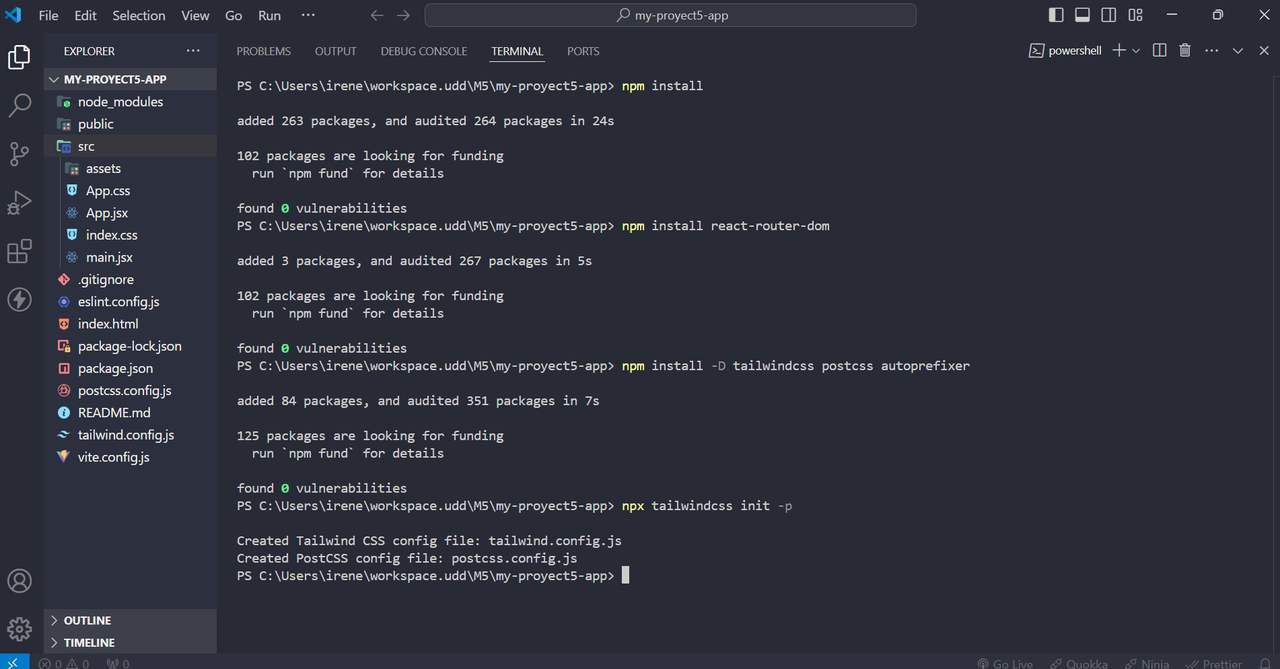
Task: Switch to the PORTS tab
Action: [583, 51]
